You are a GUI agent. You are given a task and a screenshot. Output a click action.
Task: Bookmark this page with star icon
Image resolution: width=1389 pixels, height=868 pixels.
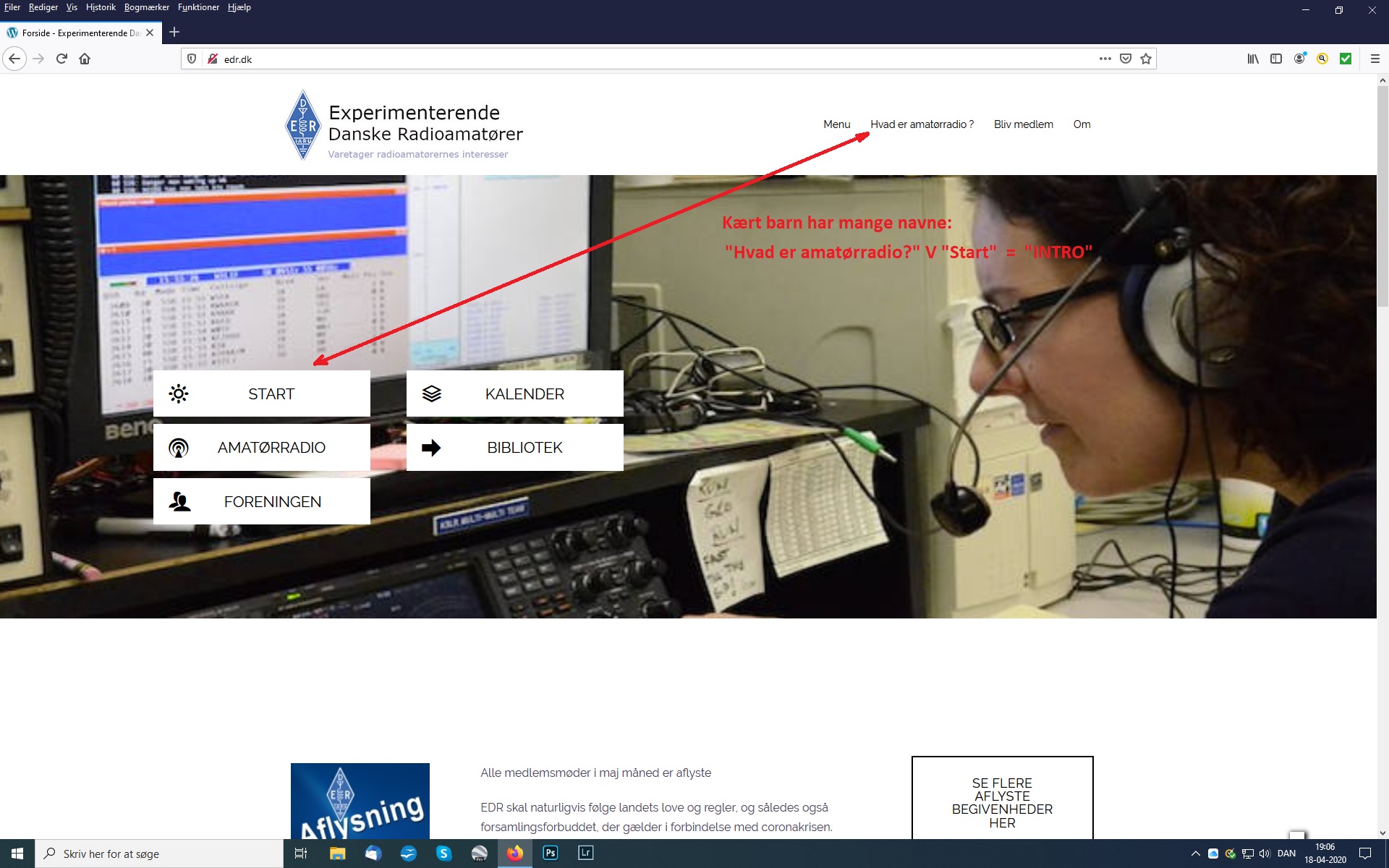tap(1146, 59)
